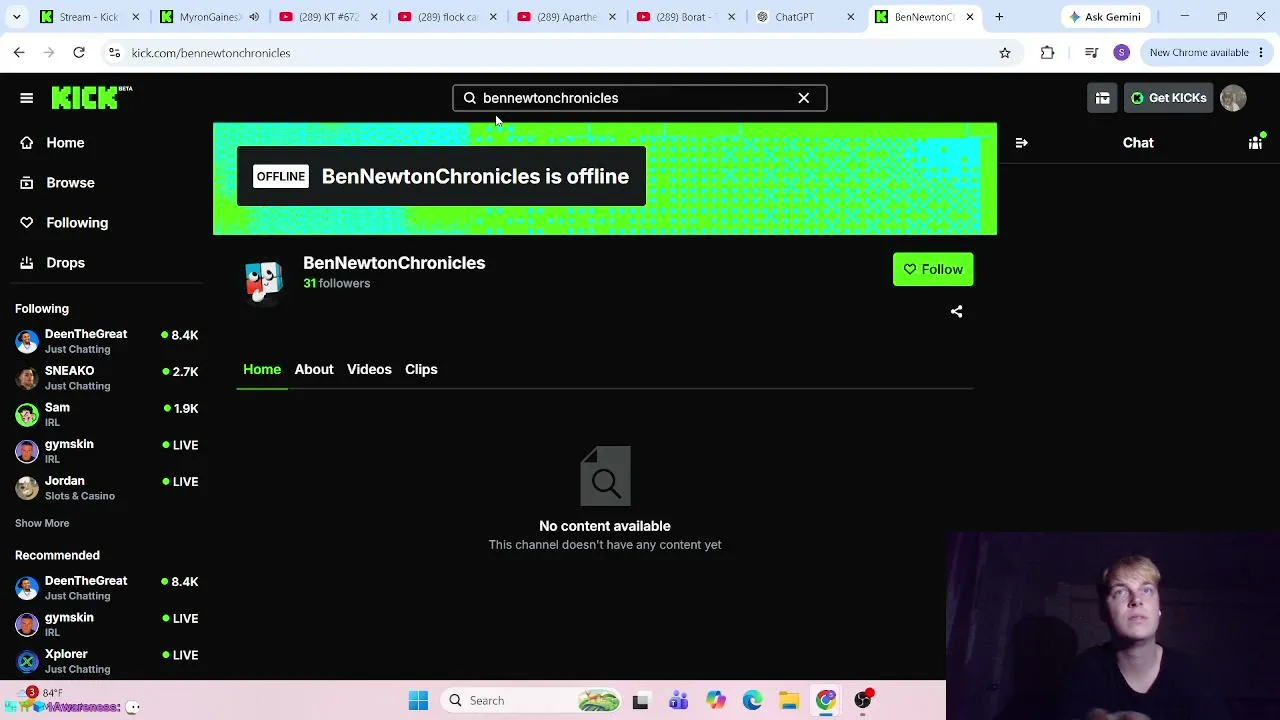The width and height of the screenshot is (1280, 720).
Task: Open Jordan channel in Following list
Action: [x=106, y=488]
